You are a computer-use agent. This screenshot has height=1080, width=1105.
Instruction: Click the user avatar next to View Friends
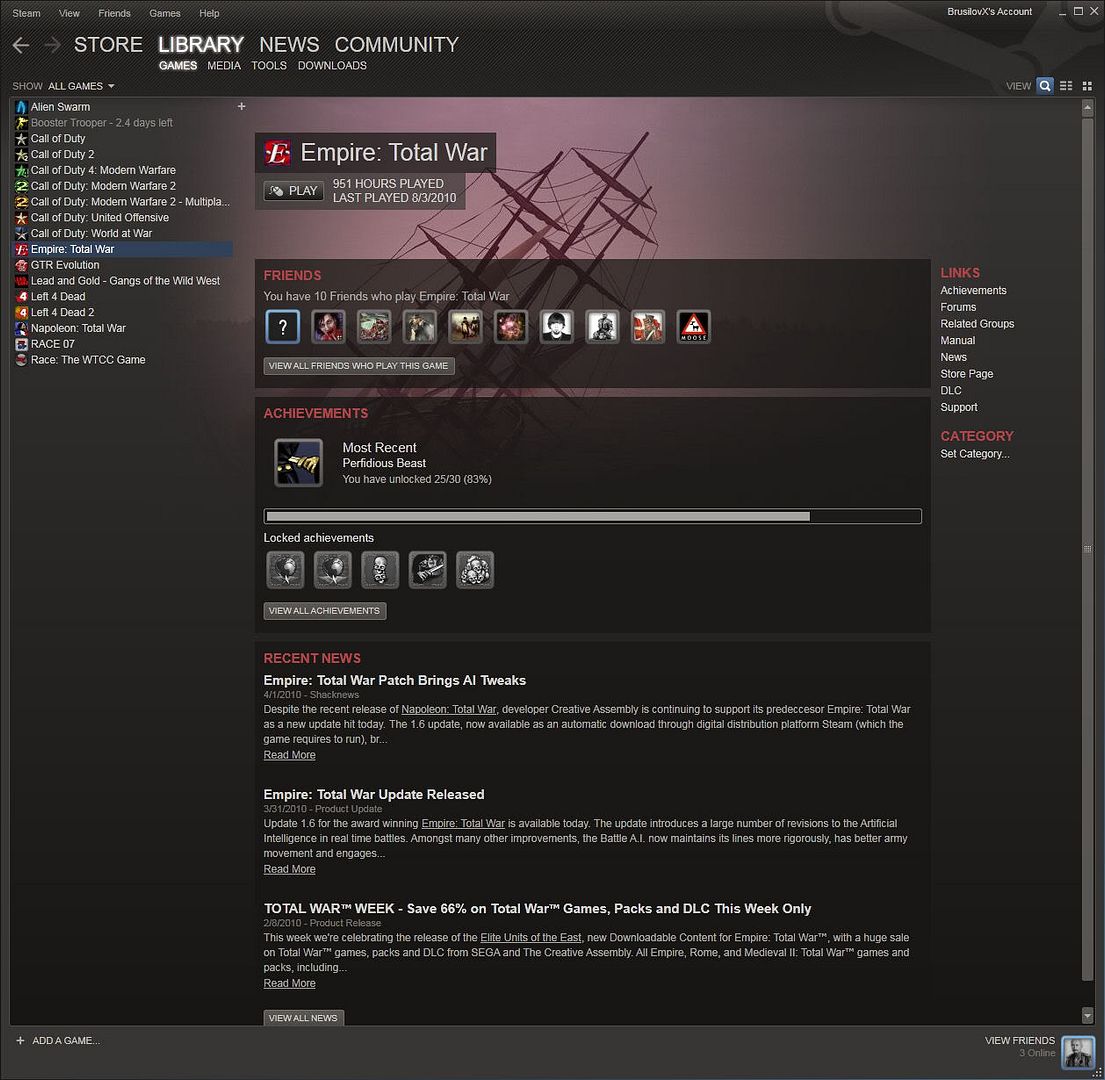[x=1078, y=1052]
